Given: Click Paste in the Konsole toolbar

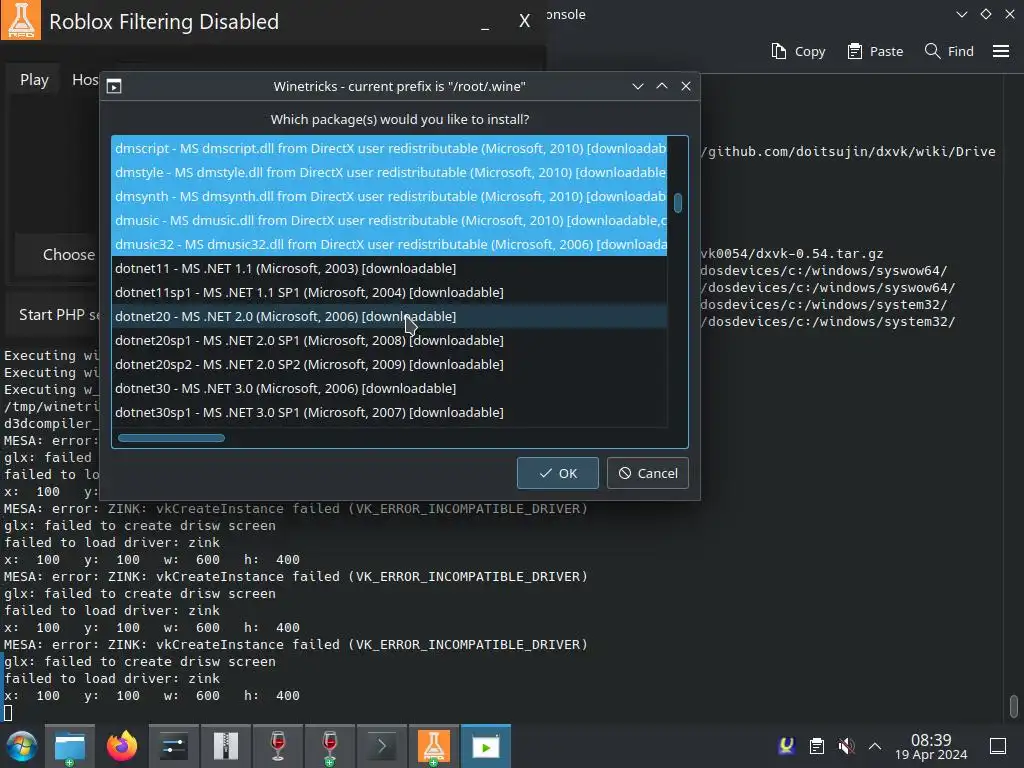Looking at the screenshot, I should coord(875,51).
